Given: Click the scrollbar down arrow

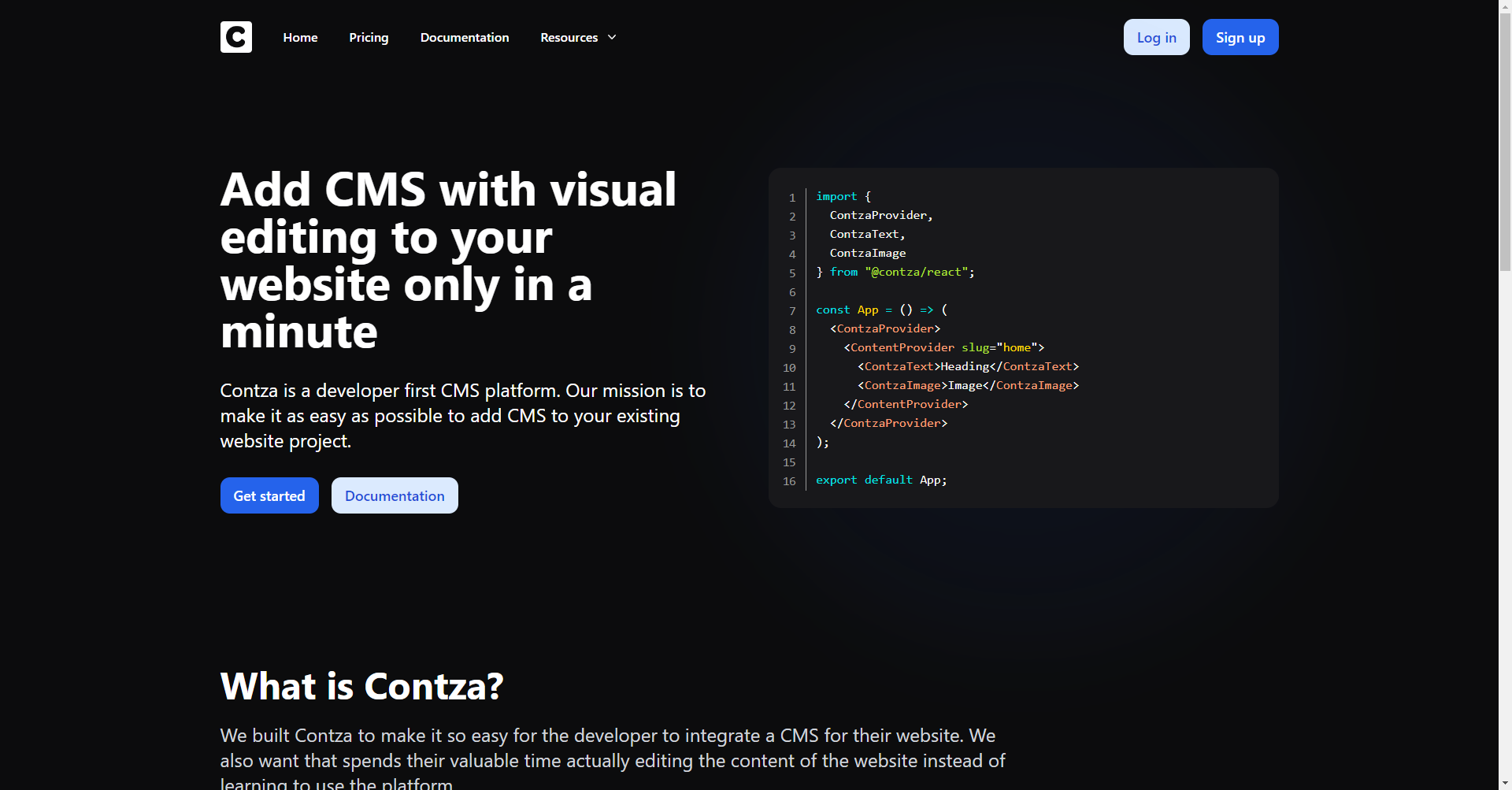Looking at the screenshot, I should 1505,783.
